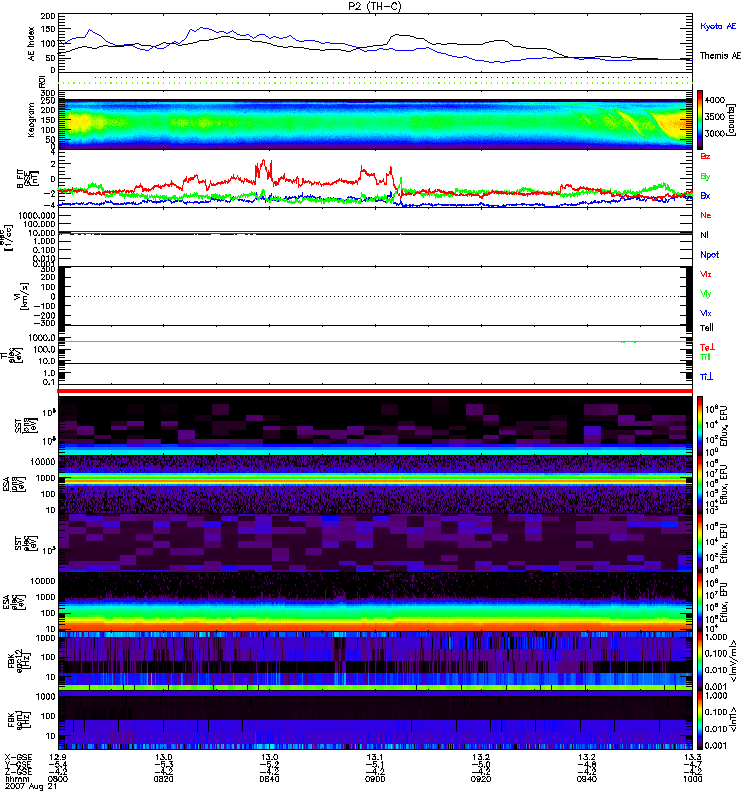Click the 0940 time tick label
The width and height of the screenshot is (750, 800).
pyautogui.click(x=587, y=779)
